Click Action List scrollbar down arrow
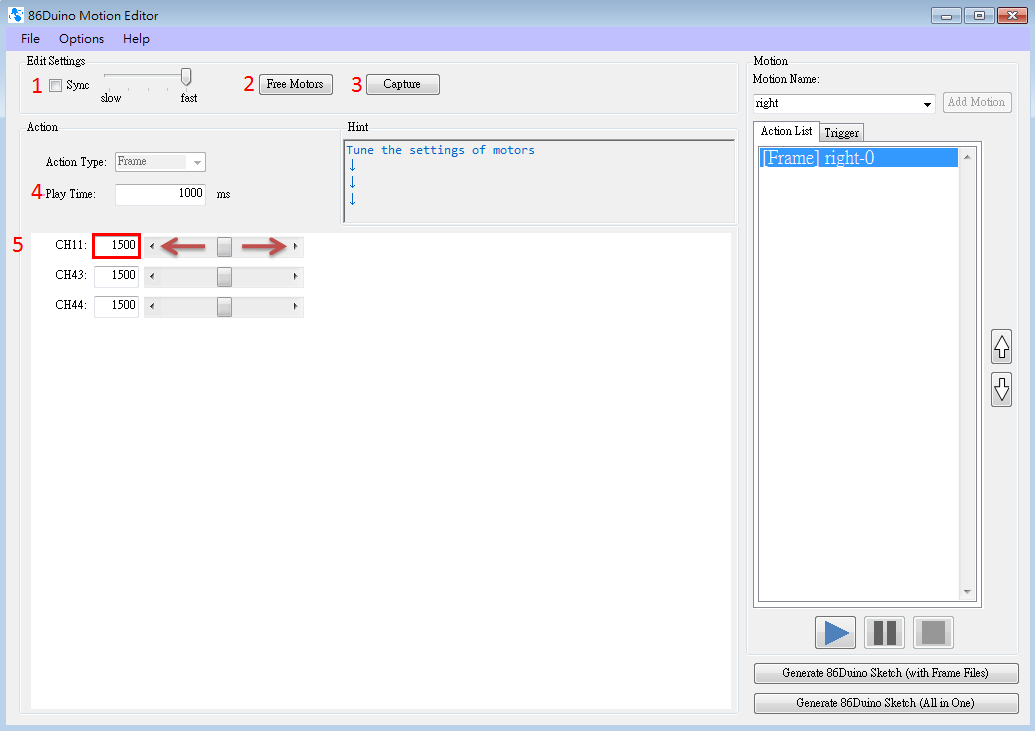Image resolution: width=1035 pixels, height=731 pixels. [967, 592]
